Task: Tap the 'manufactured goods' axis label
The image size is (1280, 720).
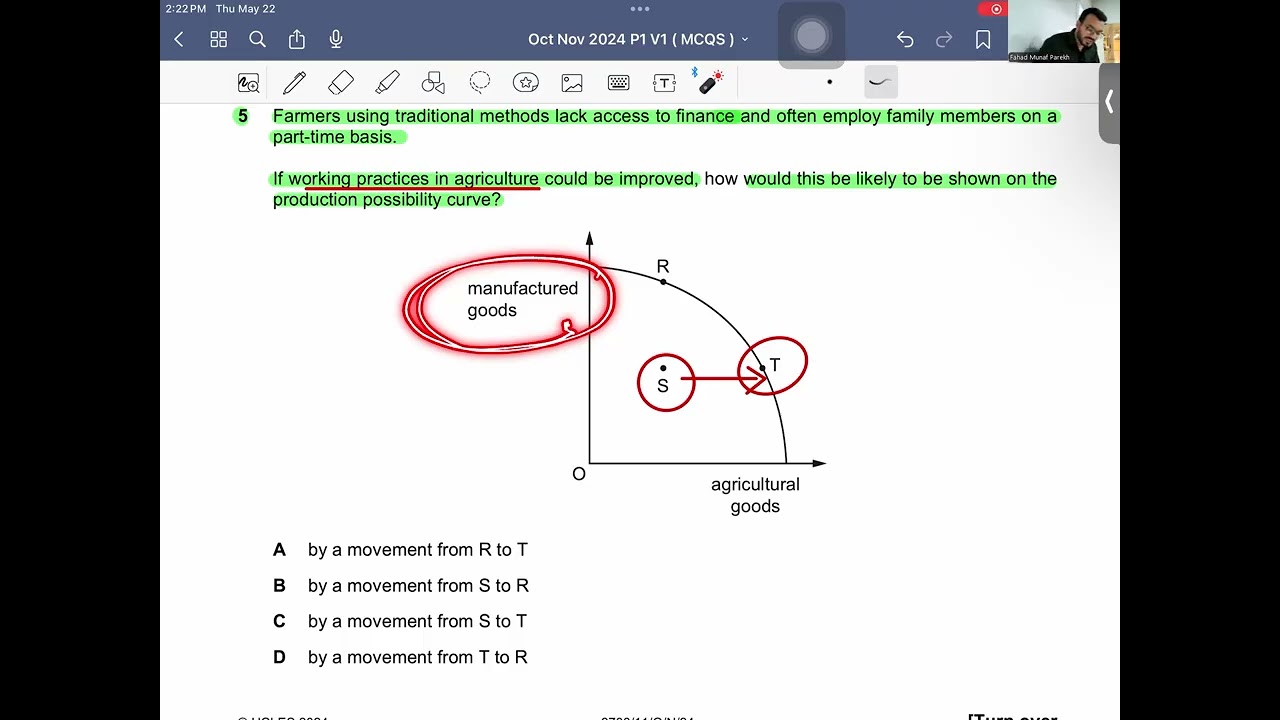Action: pos(522,299)
